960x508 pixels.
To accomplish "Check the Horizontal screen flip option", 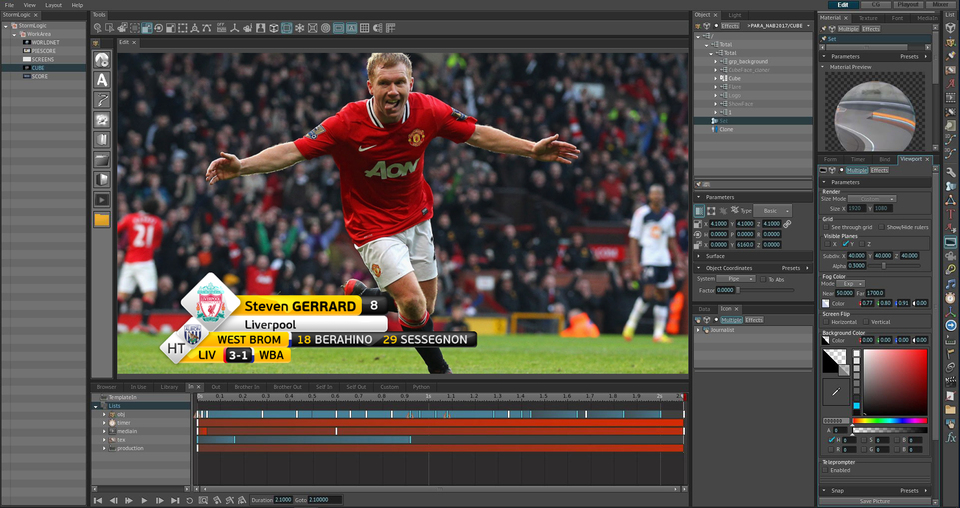I will pos(826,322).
